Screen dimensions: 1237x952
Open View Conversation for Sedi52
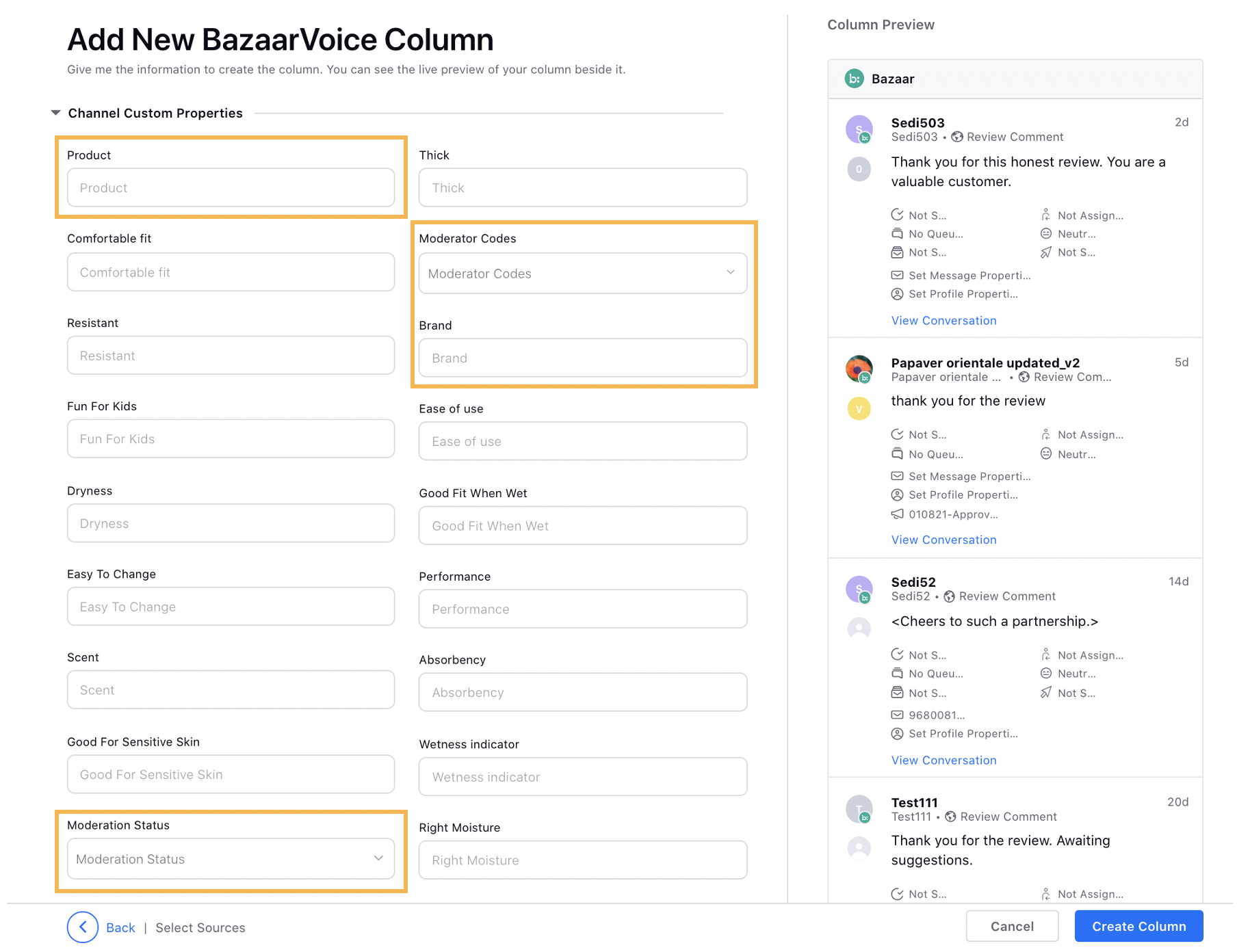coord(943,761)
